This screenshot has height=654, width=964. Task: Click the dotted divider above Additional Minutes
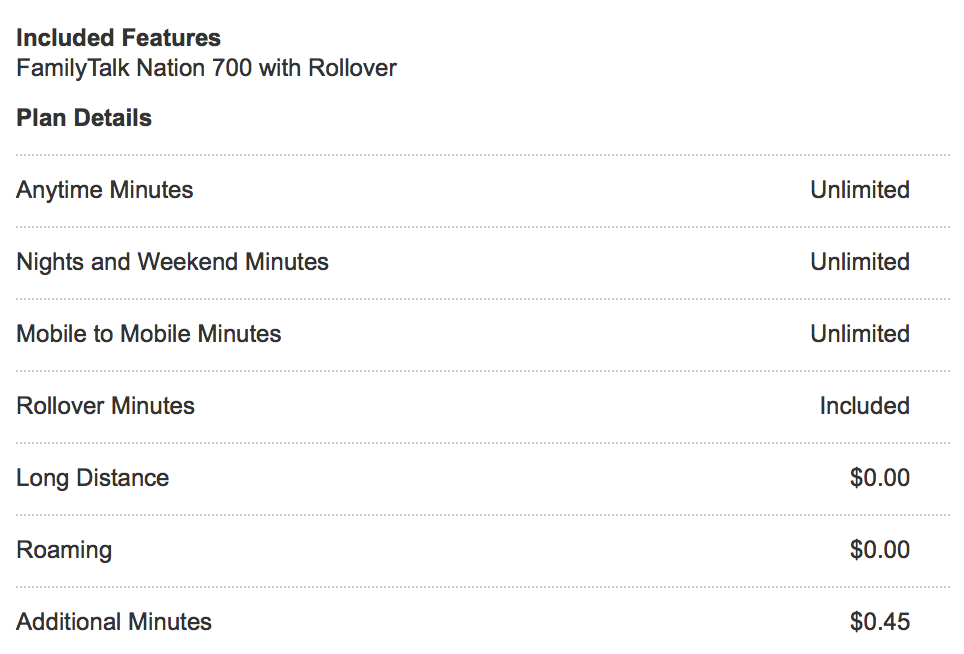(x=483, y=587)
